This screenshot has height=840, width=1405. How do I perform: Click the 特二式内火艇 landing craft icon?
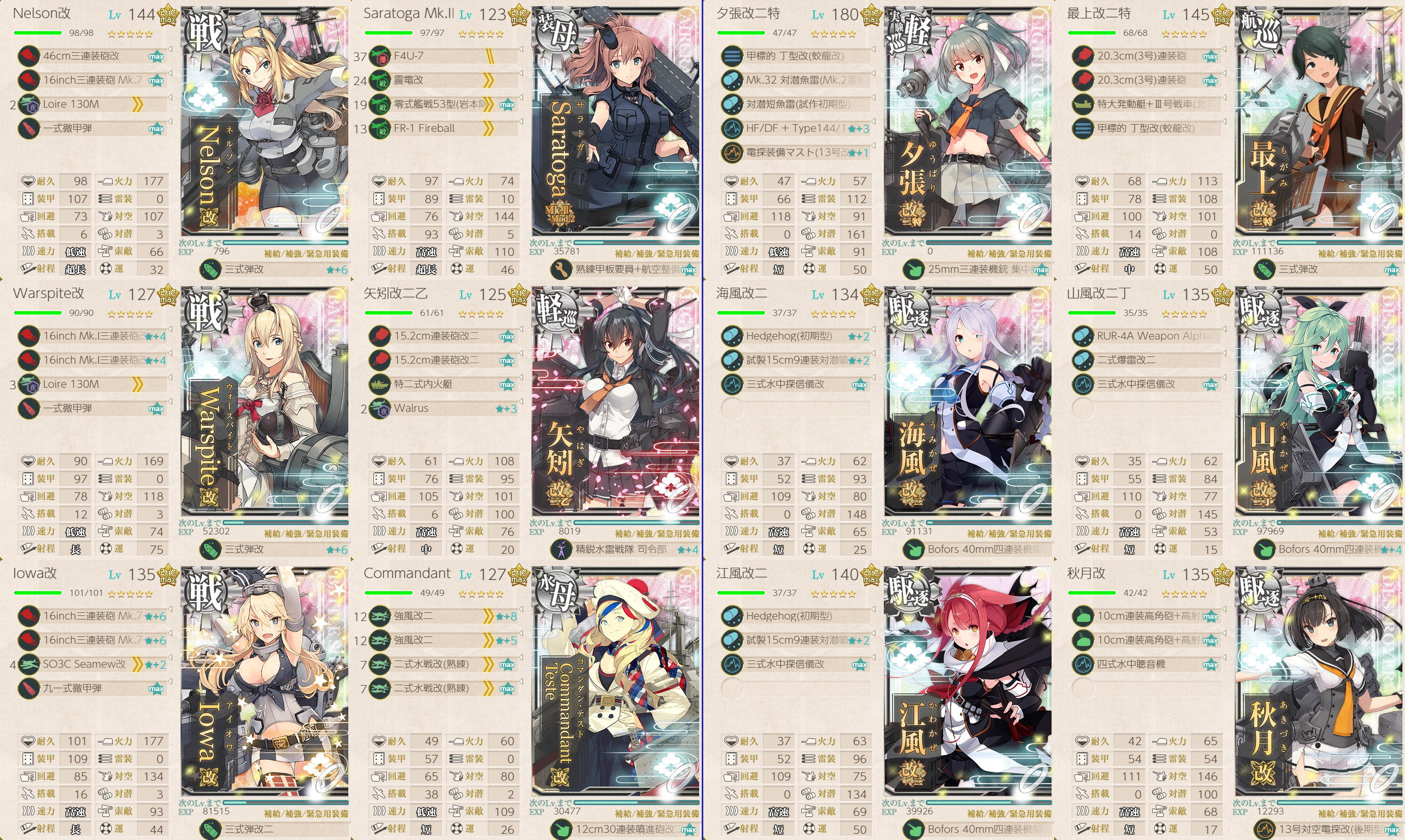click(379, 384)
